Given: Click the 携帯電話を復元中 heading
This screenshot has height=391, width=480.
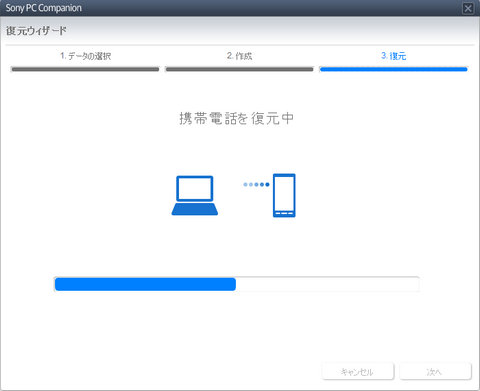Looking at the screenshot, I should 237,118.
